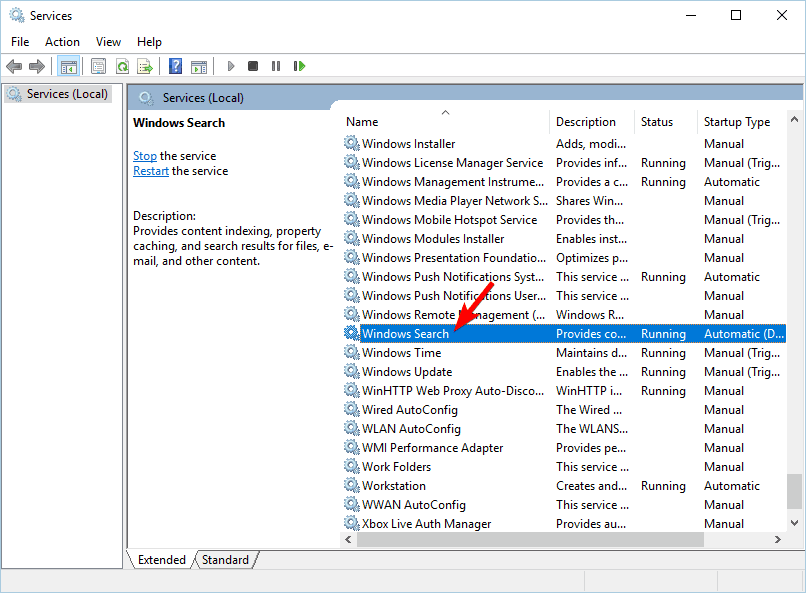Click the gear icon beside Windows Search
This screenshot has height=593, width=806.
[352, 333]
